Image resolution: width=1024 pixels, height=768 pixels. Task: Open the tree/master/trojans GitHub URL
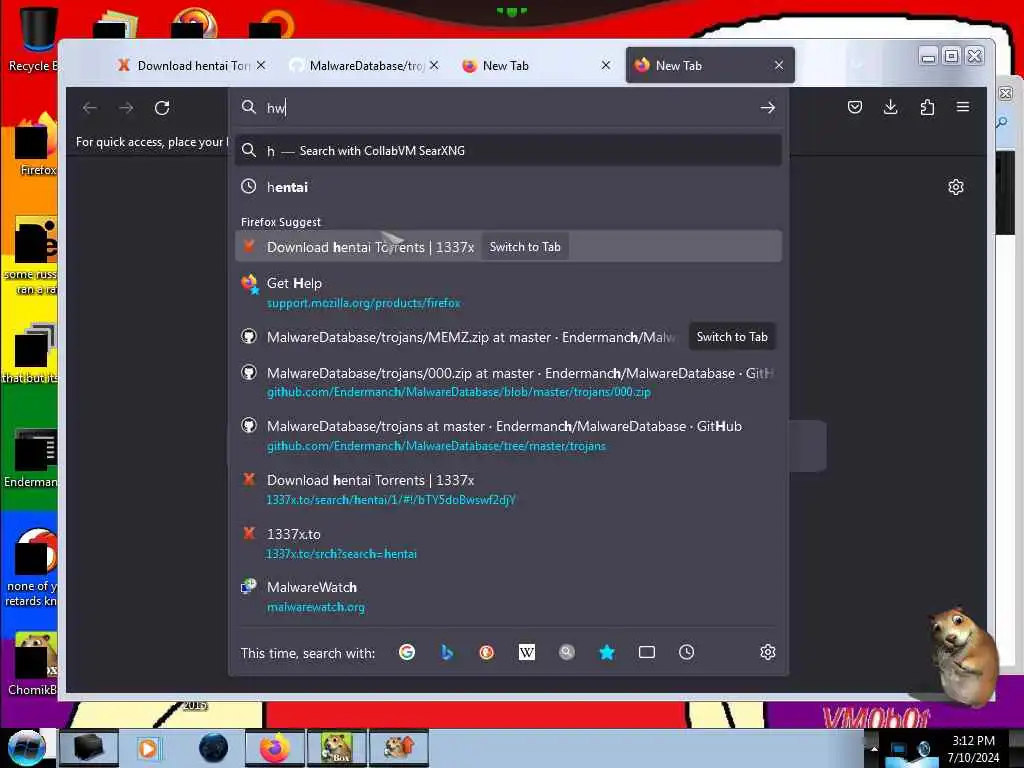[x=436, y=446]
